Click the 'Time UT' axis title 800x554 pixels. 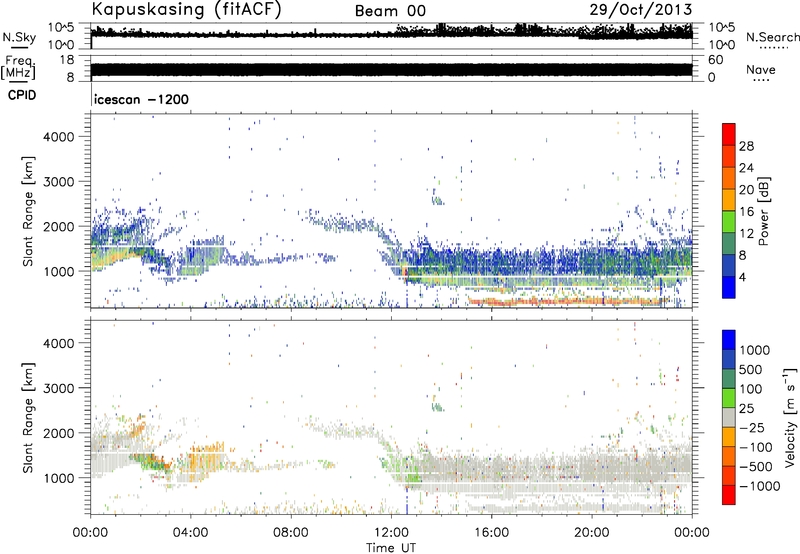[391, 548]
